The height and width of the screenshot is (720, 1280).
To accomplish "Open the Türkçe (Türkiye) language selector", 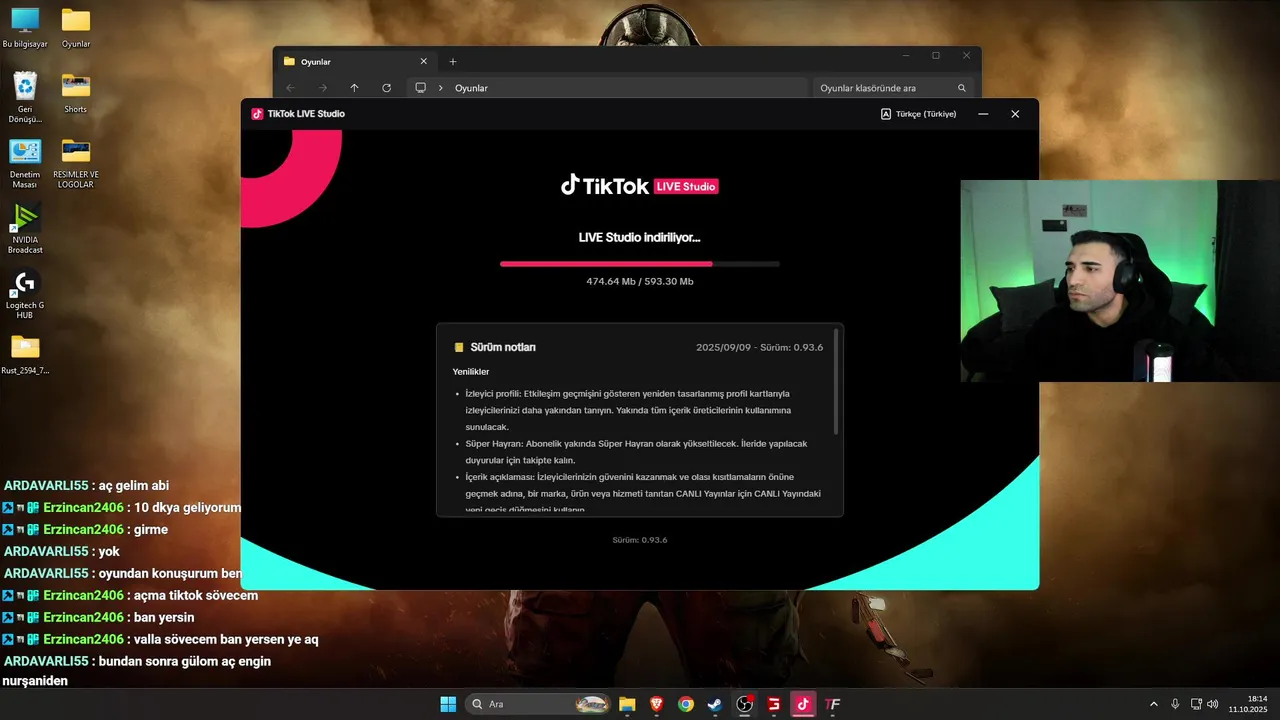I will coord(918,114).
